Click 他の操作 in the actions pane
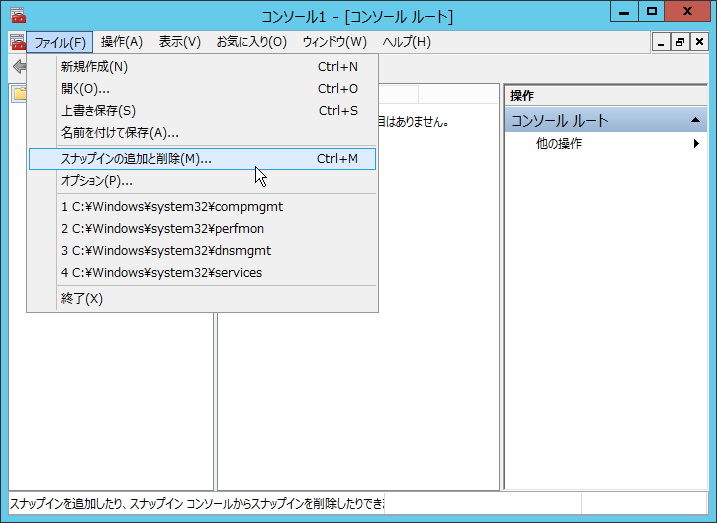 [559, 144]
